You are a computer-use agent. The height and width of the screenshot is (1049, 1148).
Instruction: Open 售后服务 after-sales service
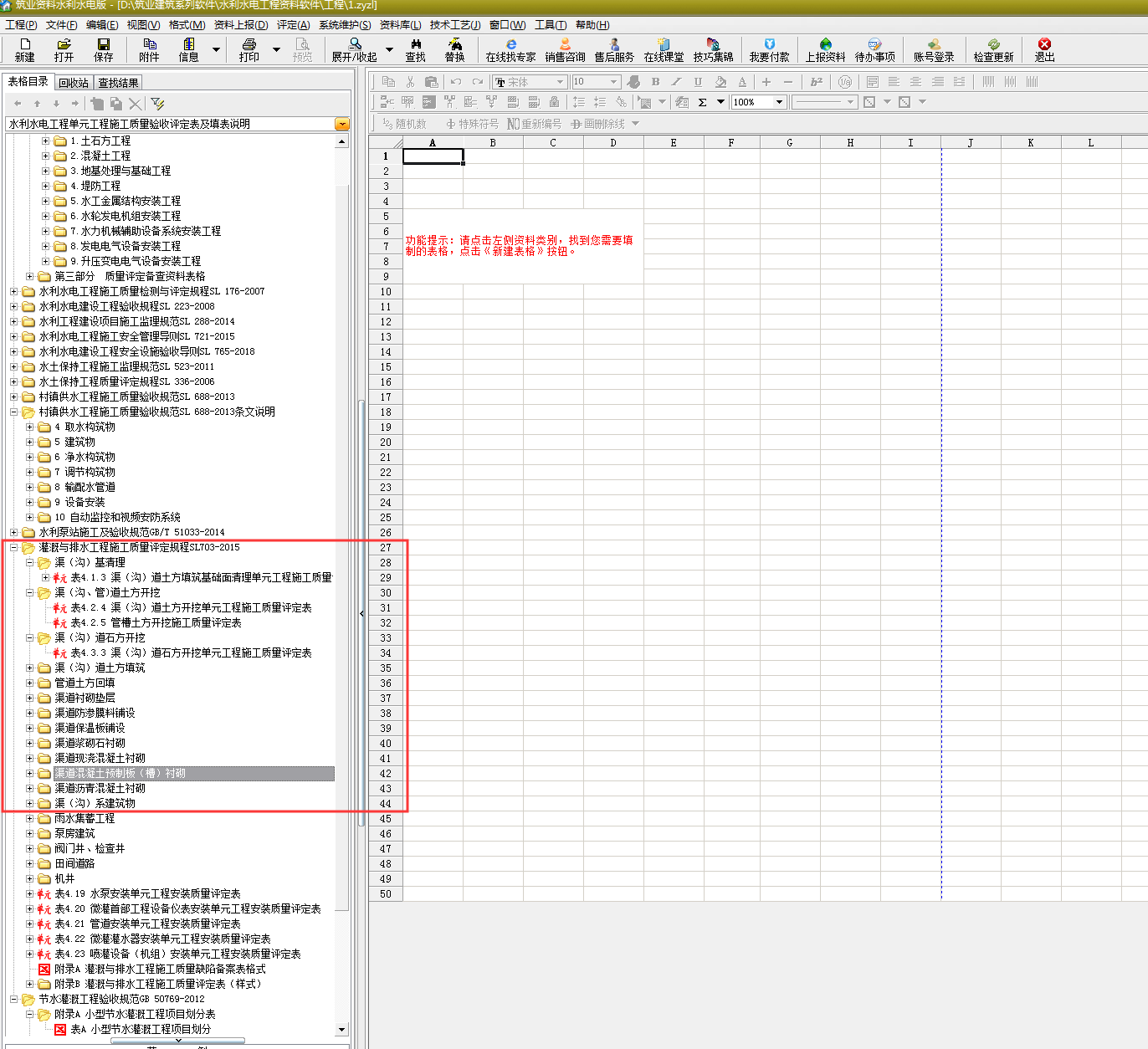tap(614, 50)
